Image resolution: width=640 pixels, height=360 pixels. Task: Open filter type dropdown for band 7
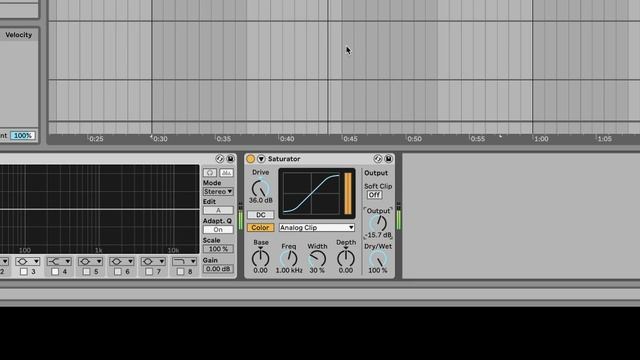[x=153, y=261]
